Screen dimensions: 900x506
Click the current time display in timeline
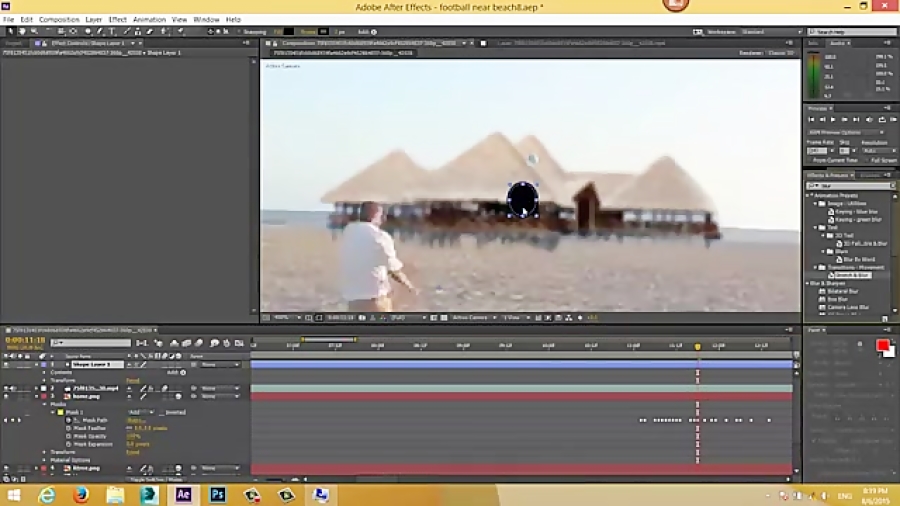point(24,340)
